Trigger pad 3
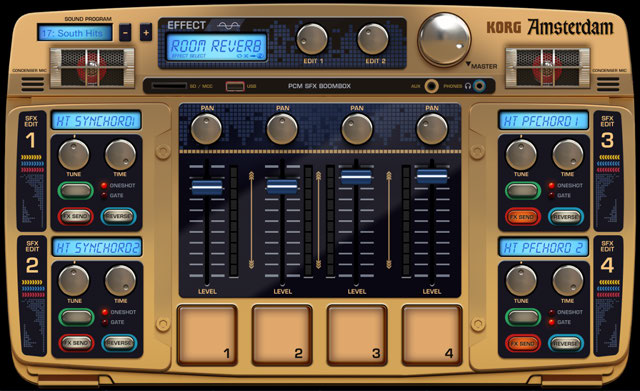The height and width of the screenshot is (391, 640). tap(357, 335)
